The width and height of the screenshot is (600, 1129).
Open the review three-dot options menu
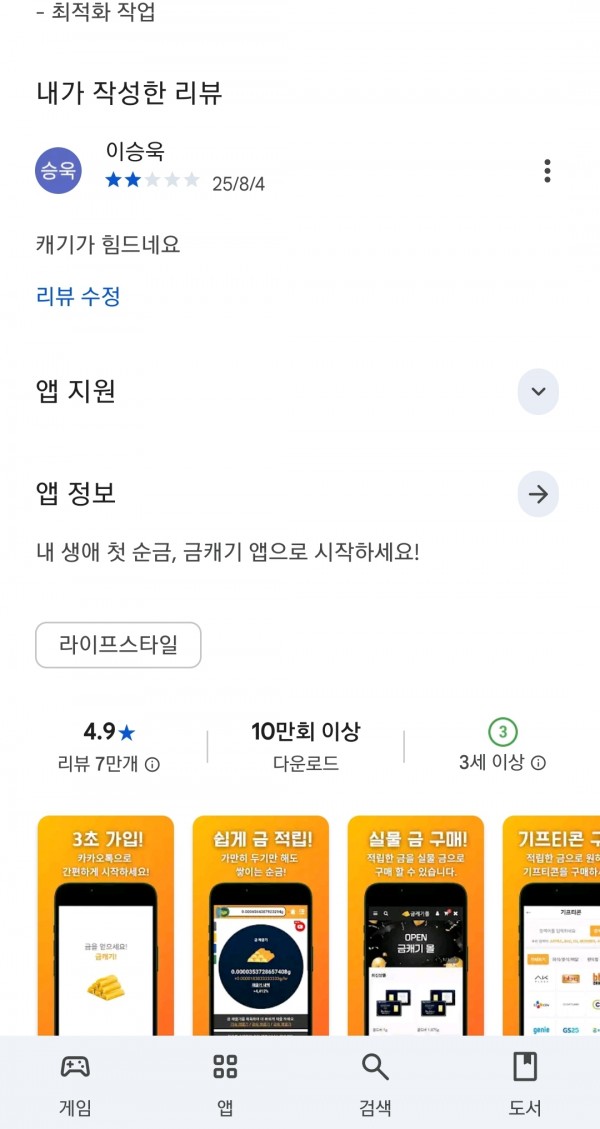[547, 171]
